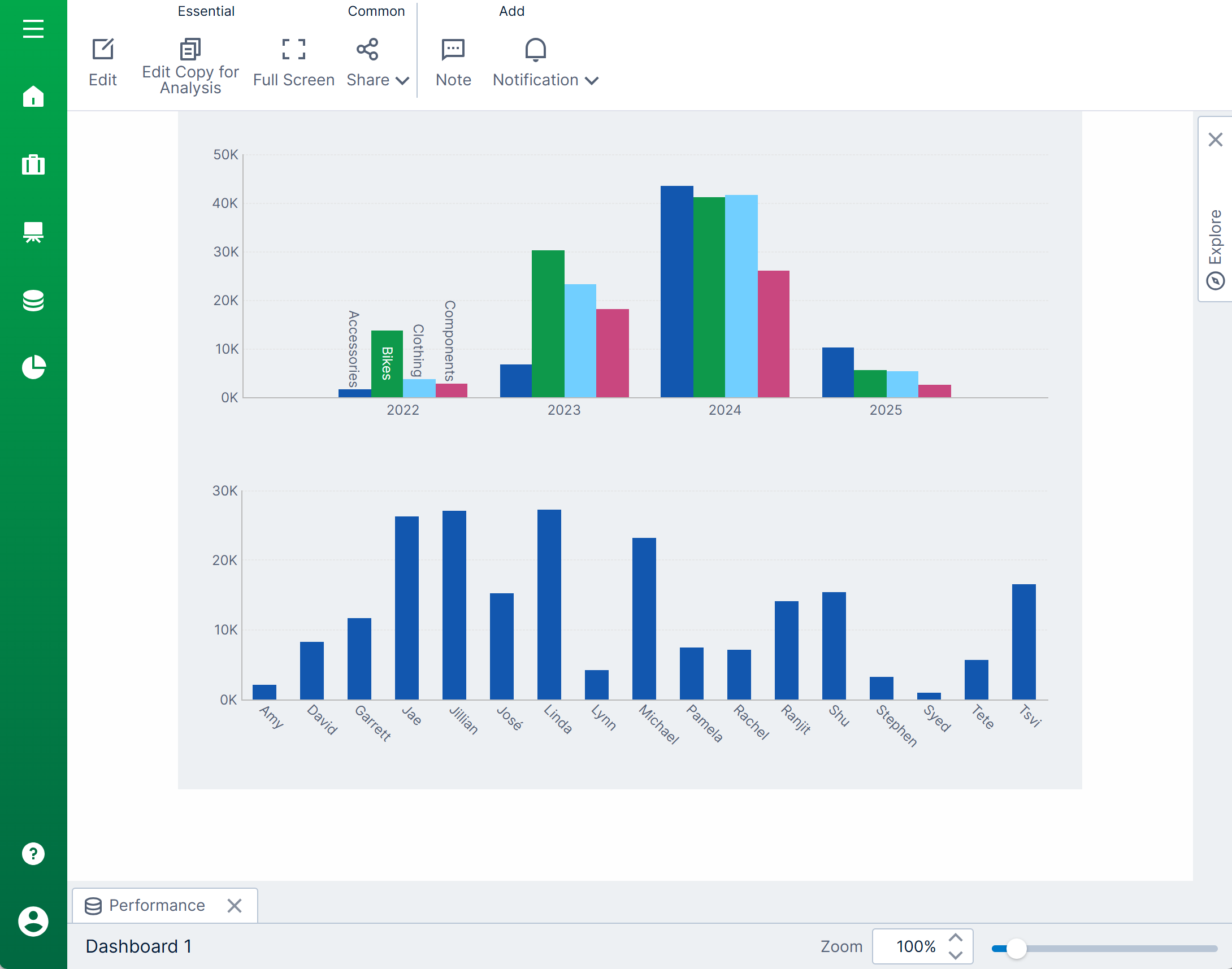Click Edit Copy for Analysis
1232x969 pixels.
pyautogui.click(x=190, y=65)
